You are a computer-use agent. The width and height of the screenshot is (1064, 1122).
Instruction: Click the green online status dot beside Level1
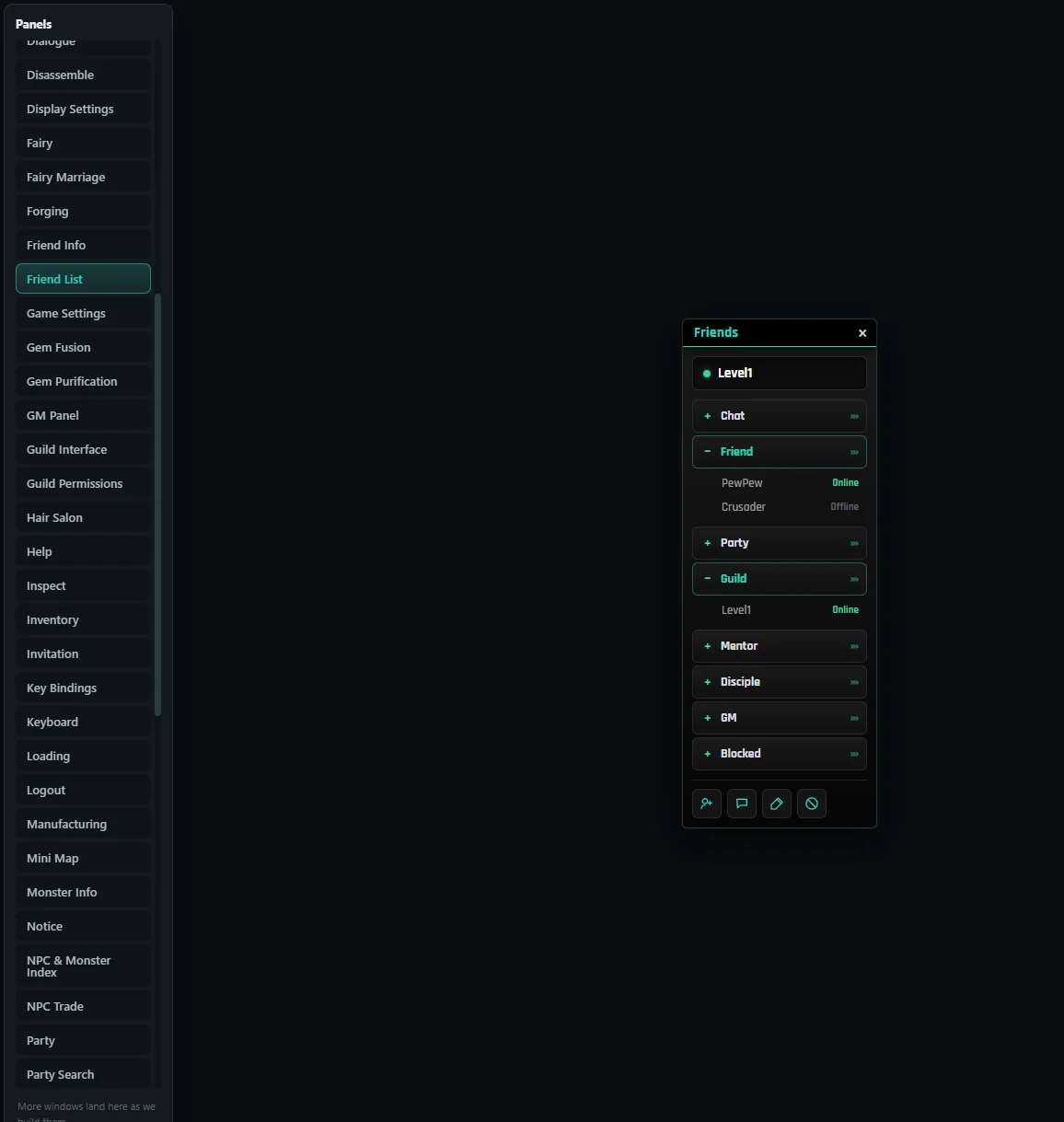click(707, 374)
